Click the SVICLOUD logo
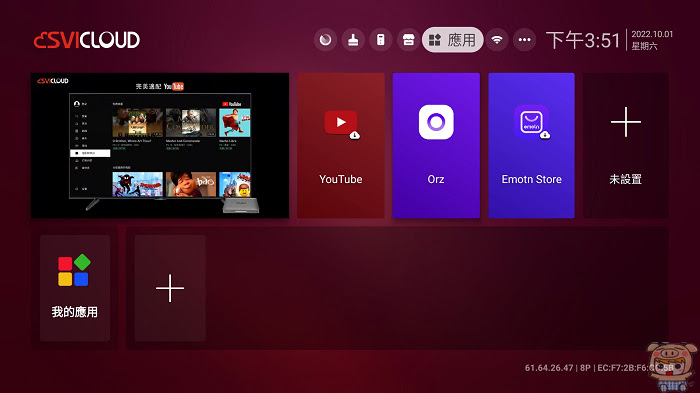Viewport: 700px width, 393px height. coord(87,40)
